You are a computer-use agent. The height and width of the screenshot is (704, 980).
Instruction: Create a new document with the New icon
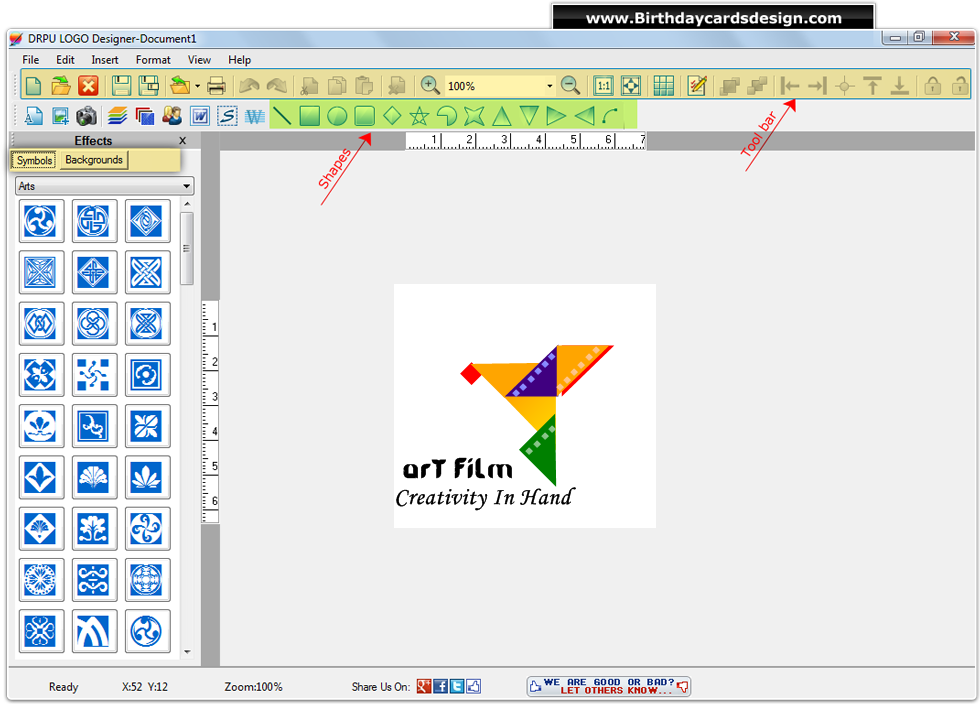[x=33, y=85]
